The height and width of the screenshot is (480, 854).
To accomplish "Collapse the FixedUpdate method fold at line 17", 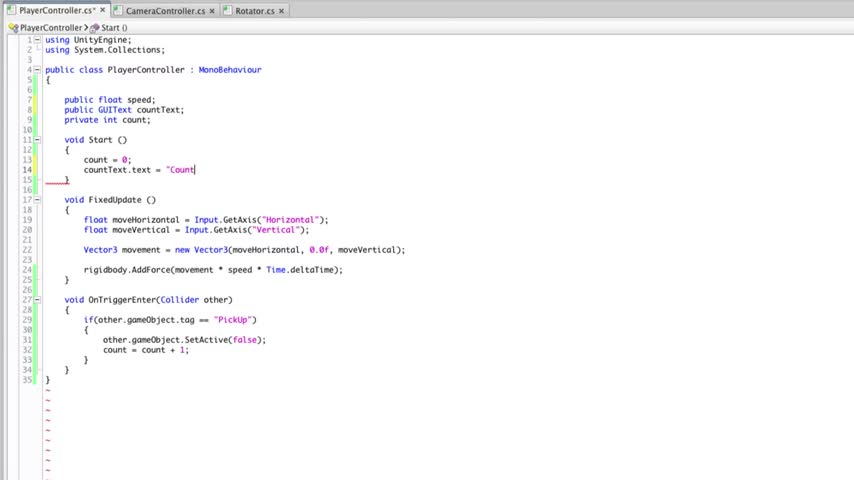I will pyautogui.click(x=37, y=200).
